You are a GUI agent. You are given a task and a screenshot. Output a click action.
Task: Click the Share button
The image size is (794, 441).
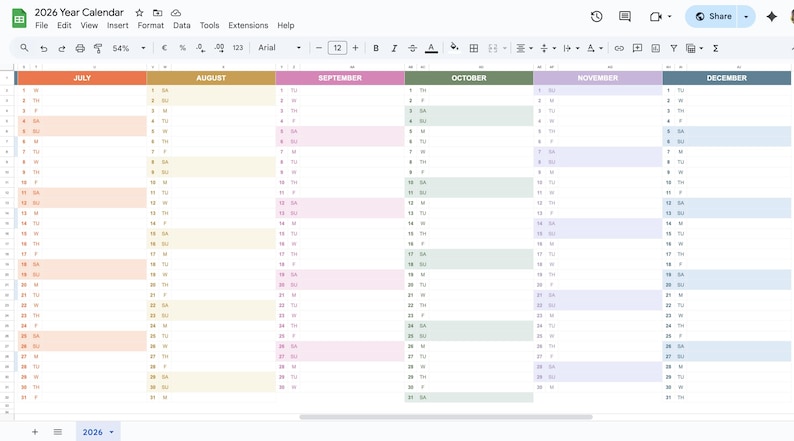[713, 17]
